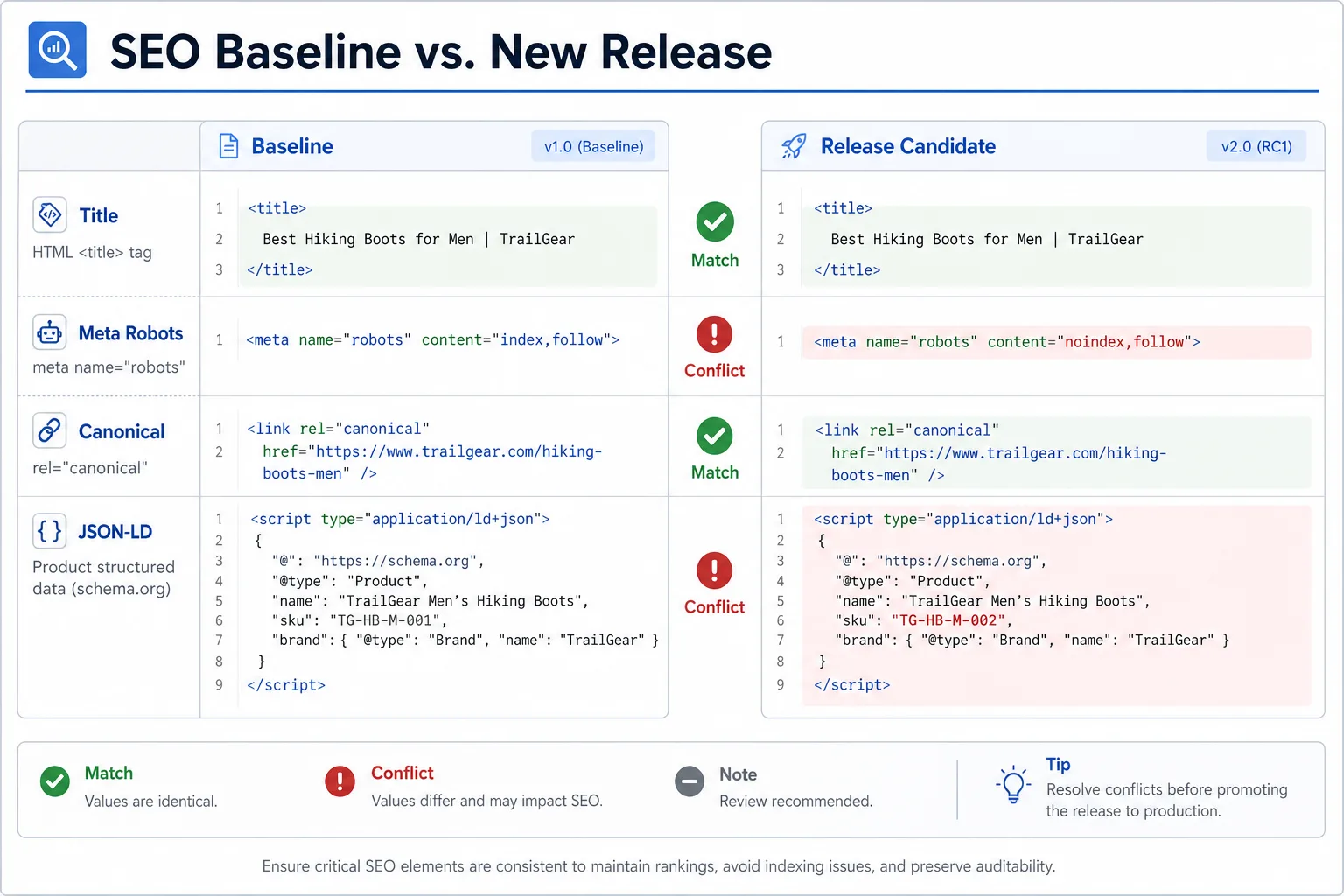
Task: Select the Title row code-tag icon
Action: [49, 214]
